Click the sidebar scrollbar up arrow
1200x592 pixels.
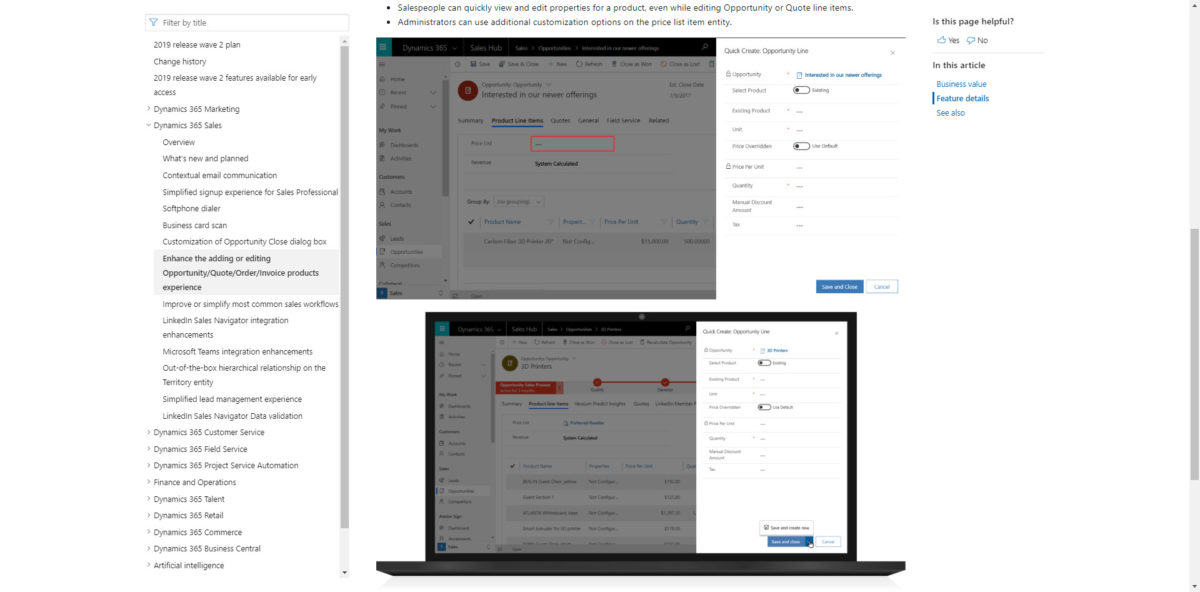(345, 42)
